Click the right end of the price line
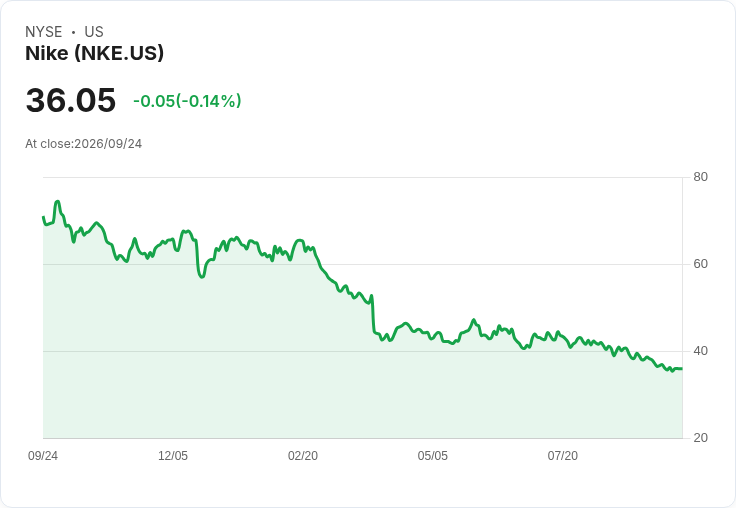The width and height of the screenshot is (736, 508). tap(682, 369)
